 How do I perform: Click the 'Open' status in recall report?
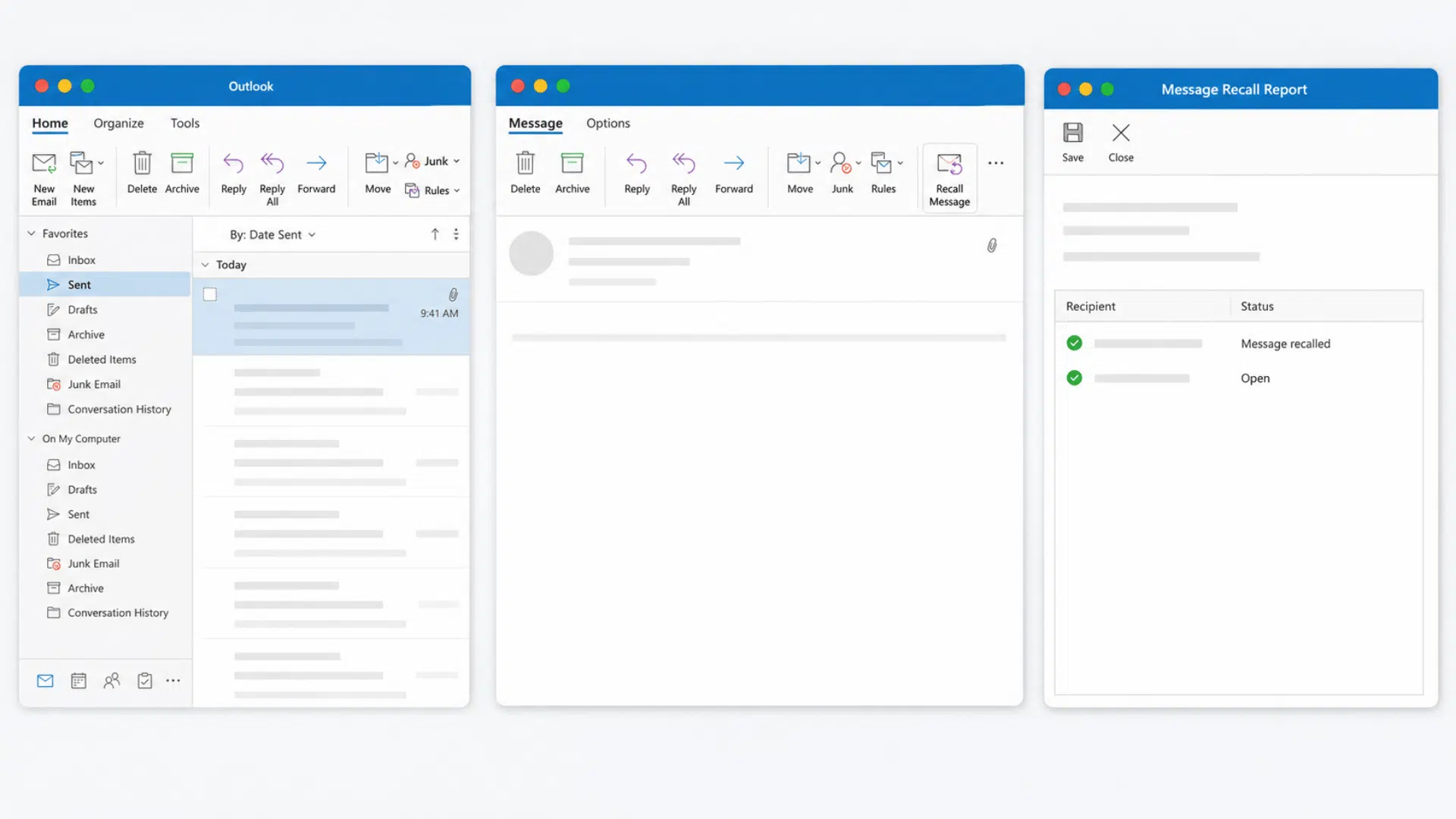1255,378
